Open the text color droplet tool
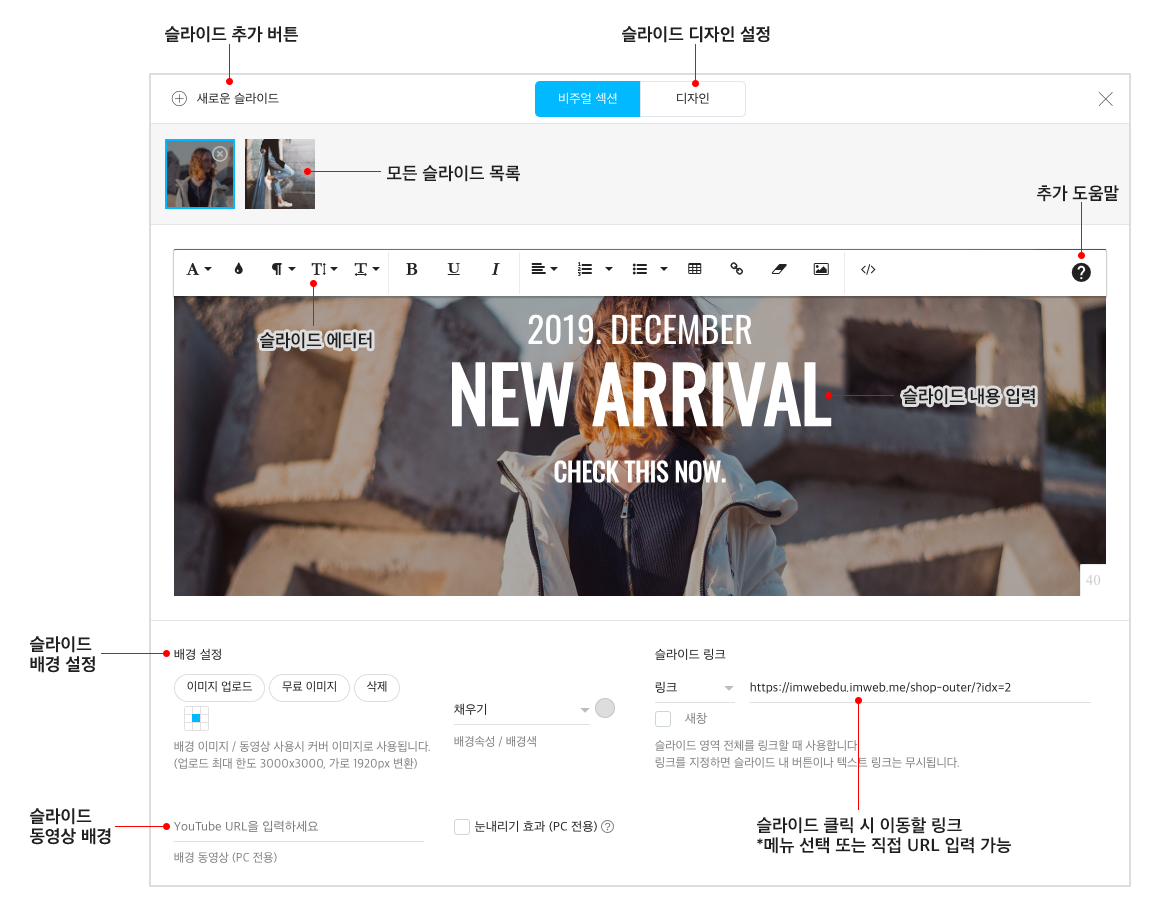 (238, 269)
